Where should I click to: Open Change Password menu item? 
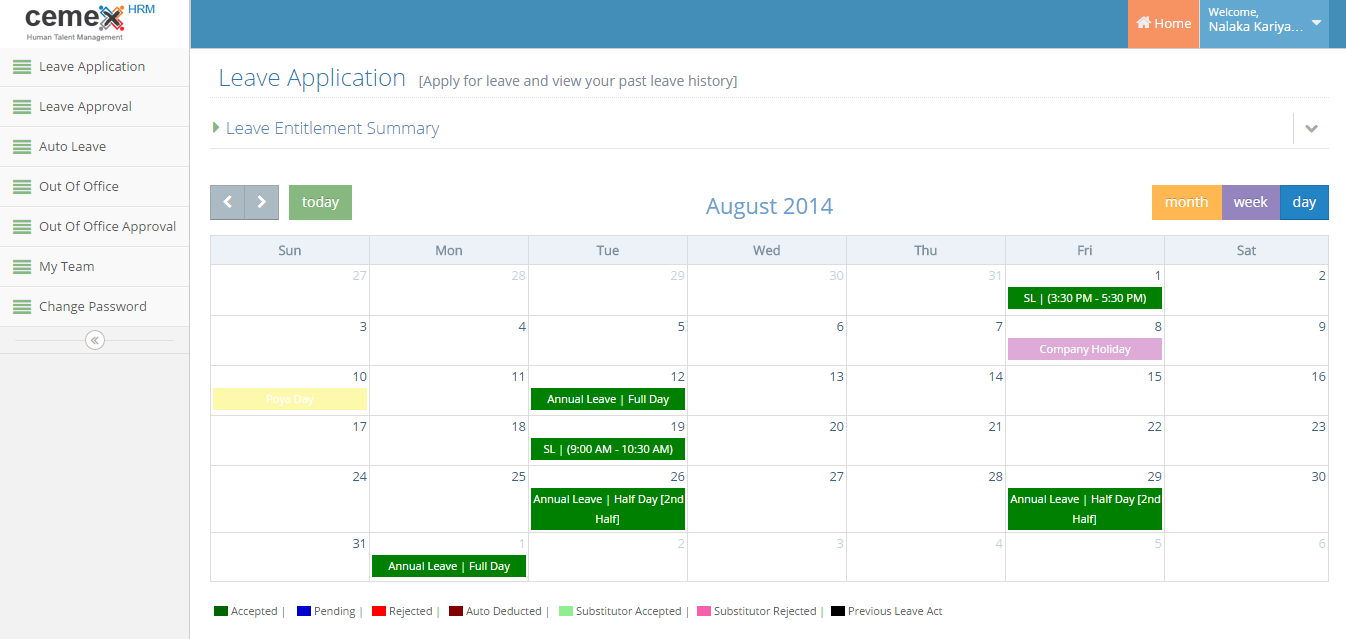click(x=94, y=307)
